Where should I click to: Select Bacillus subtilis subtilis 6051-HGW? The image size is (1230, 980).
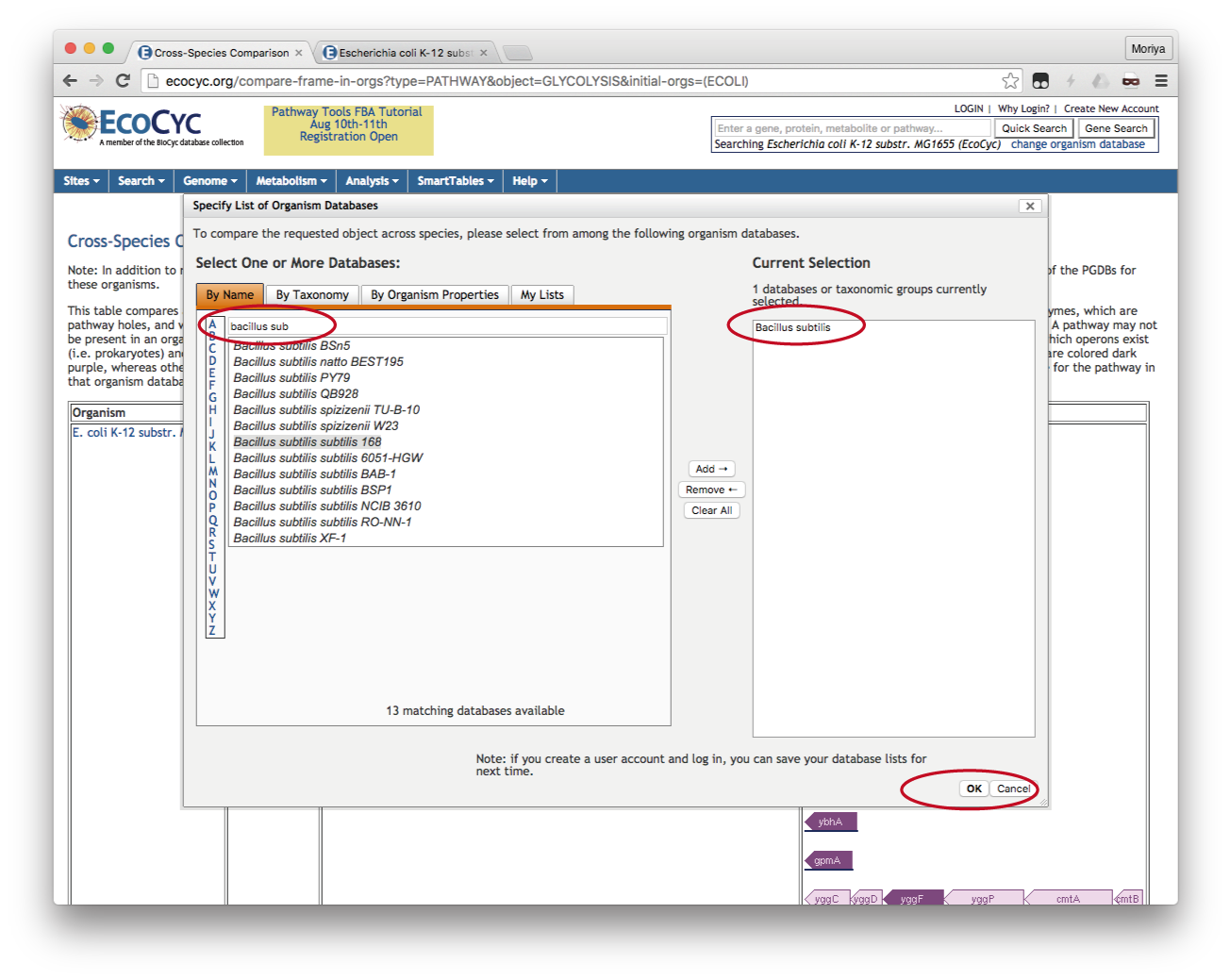[x=328, y=458]
